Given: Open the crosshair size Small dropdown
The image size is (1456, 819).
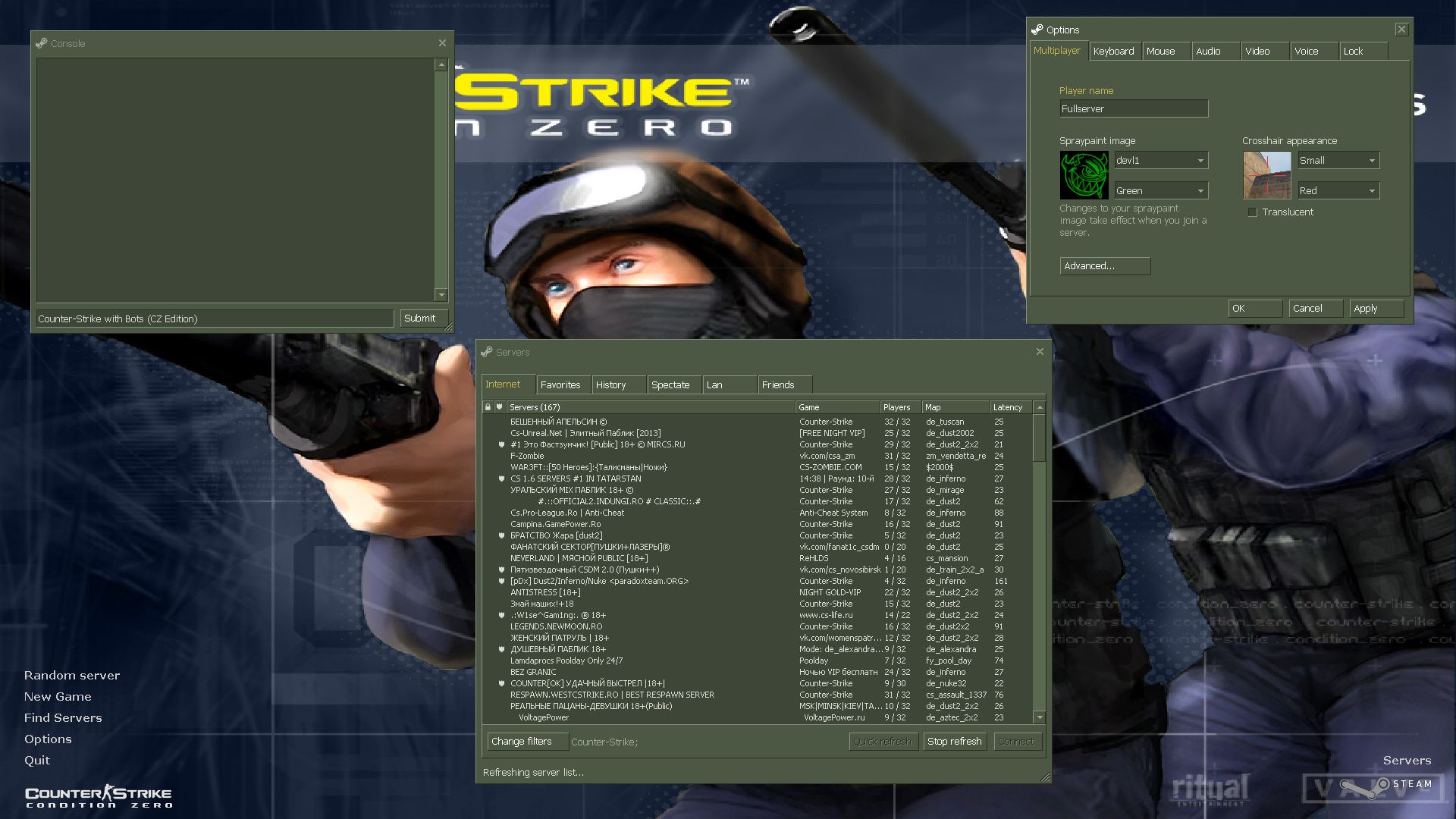Looking at the screenshot, I should point(1338,161).
